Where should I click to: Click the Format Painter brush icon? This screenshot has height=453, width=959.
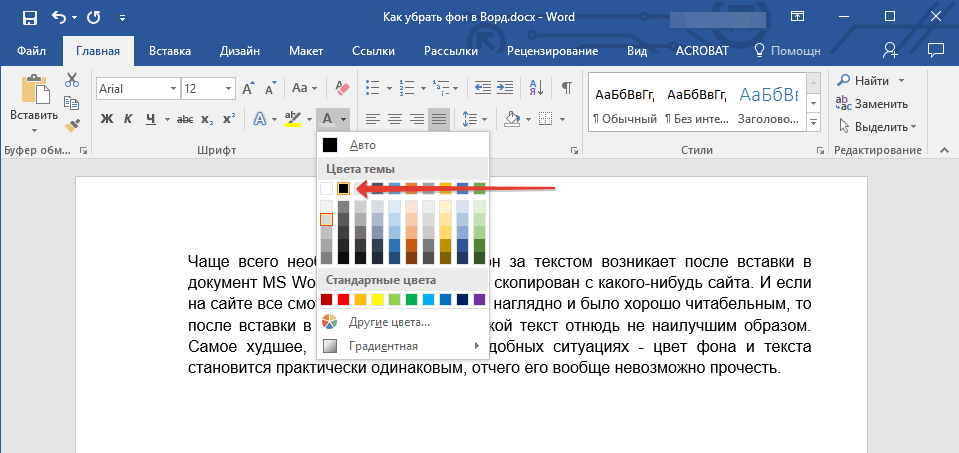[x=72, y=125]
